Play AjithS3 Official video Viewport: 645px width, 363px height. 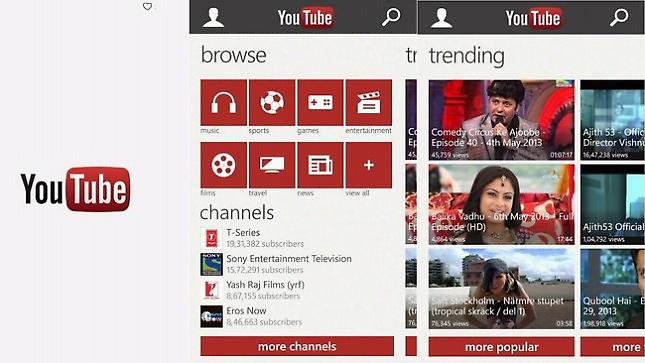point(613,205)
